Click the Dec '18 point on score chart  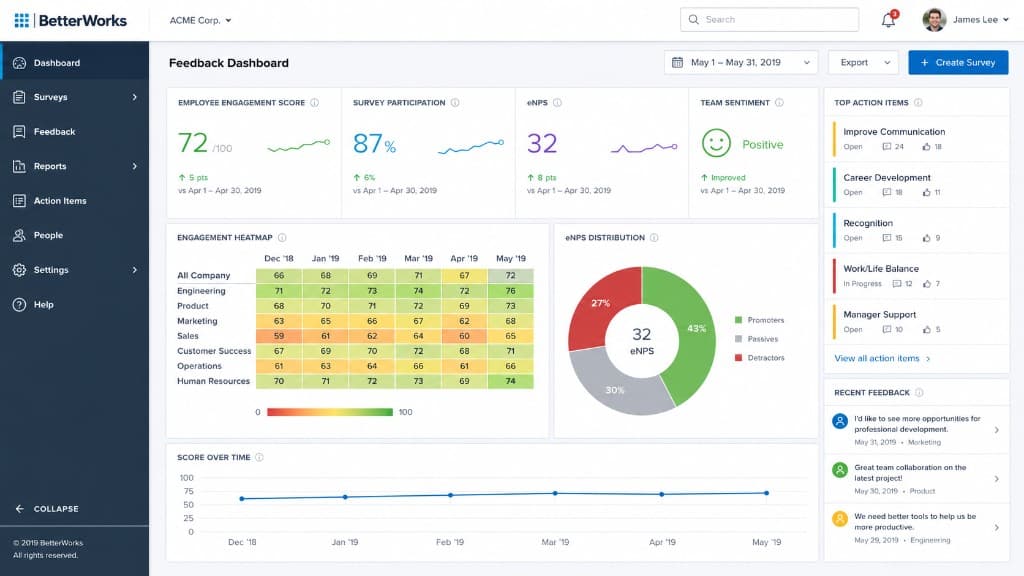click(x=242, y=498)
